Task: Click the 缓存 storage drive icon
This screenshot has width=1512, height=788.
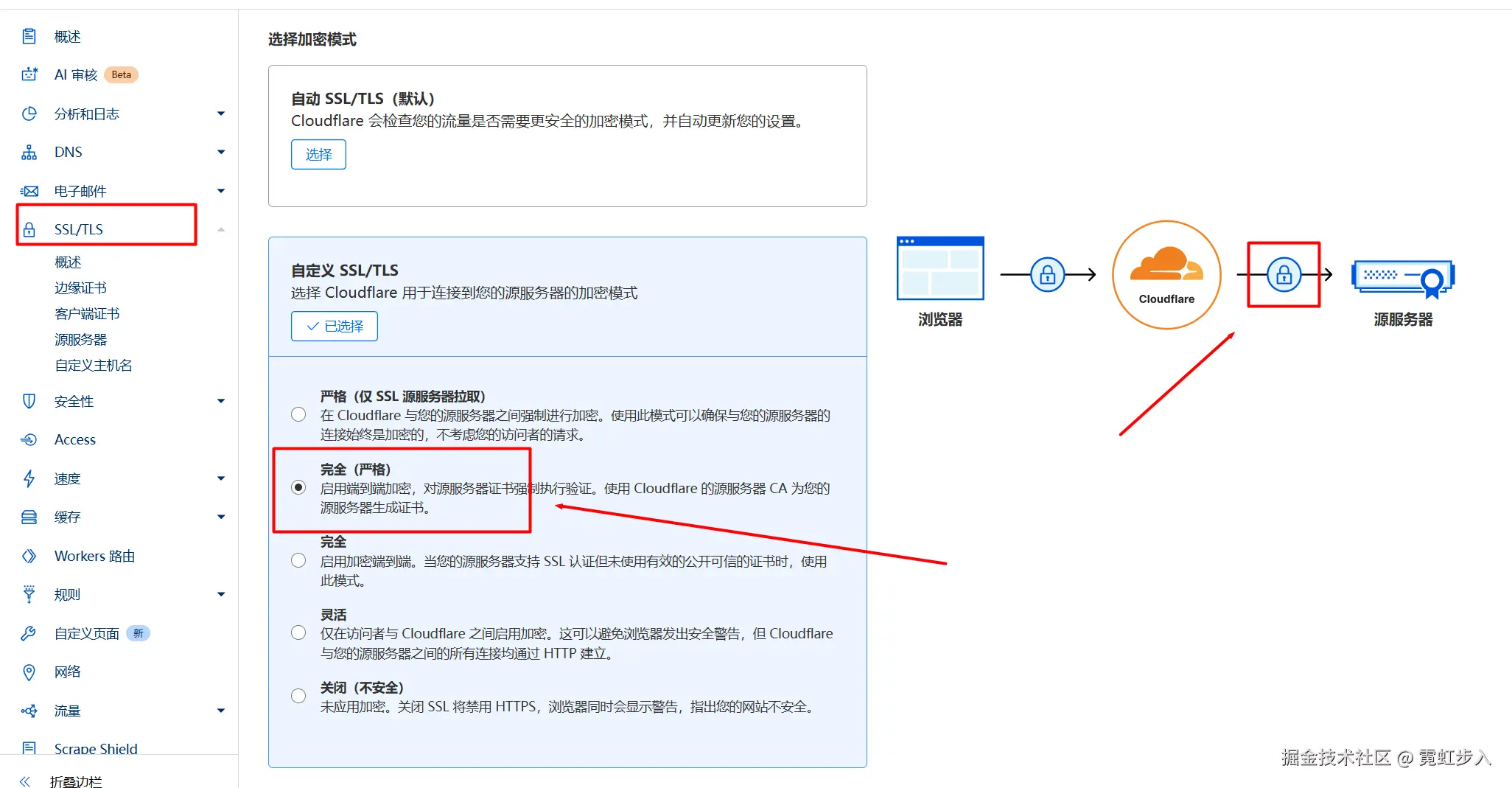Action: point(29,517)
